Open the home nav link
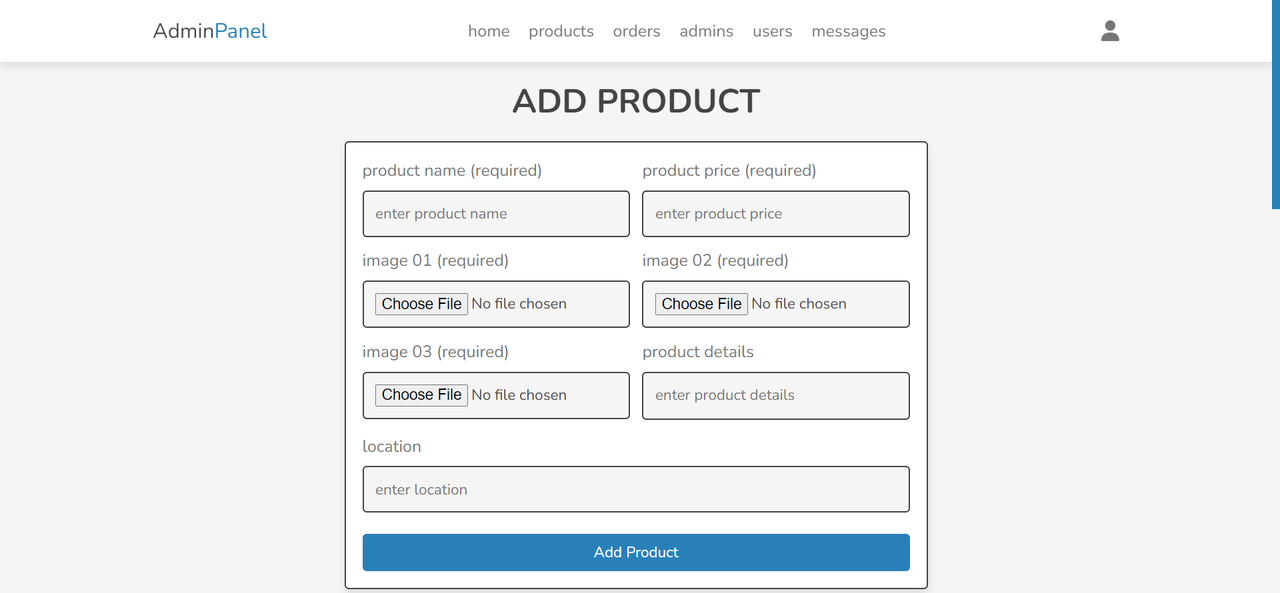 click(489, 31)
